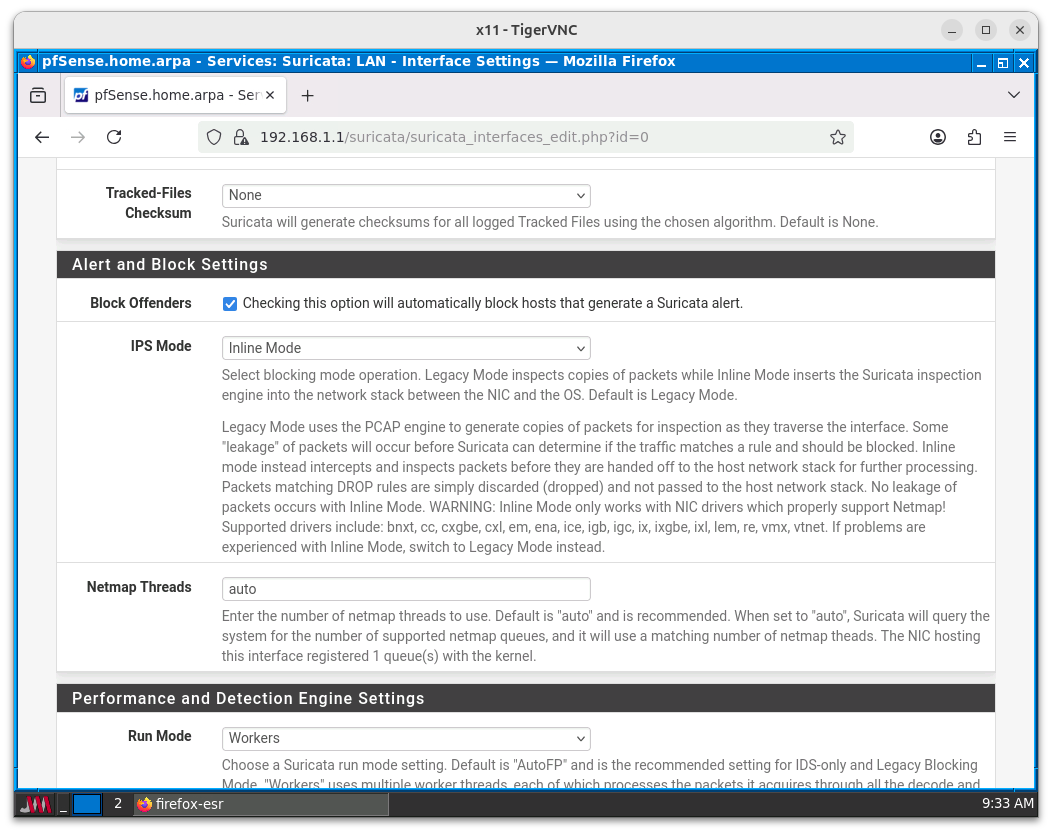Click the Tracked-Files Checksum label
The height and width of the screenshot is (834, 1052).
148,203
